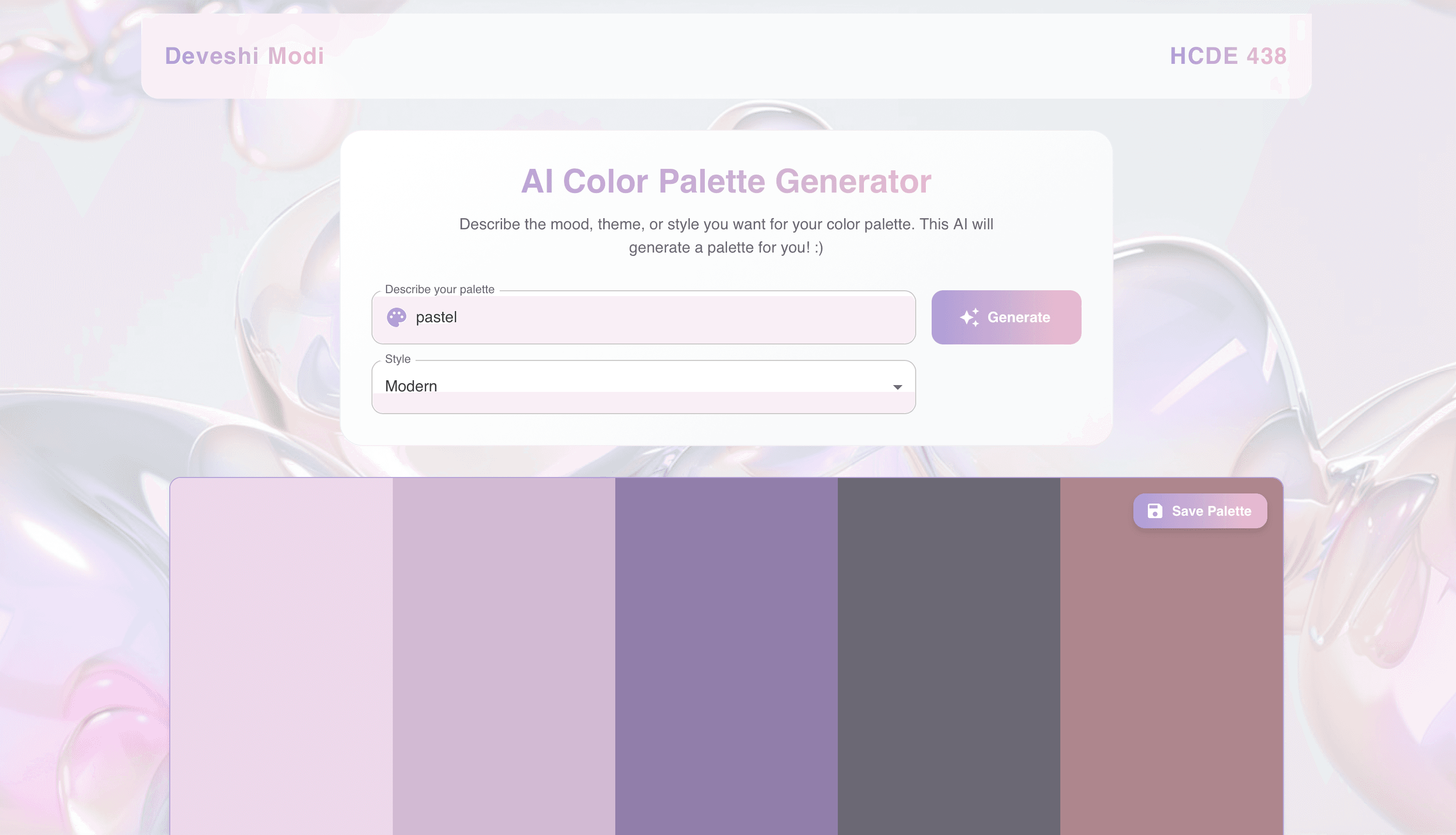
Task: Click the sparkle icon on the Generate button
Action: (x=969, y=317)
